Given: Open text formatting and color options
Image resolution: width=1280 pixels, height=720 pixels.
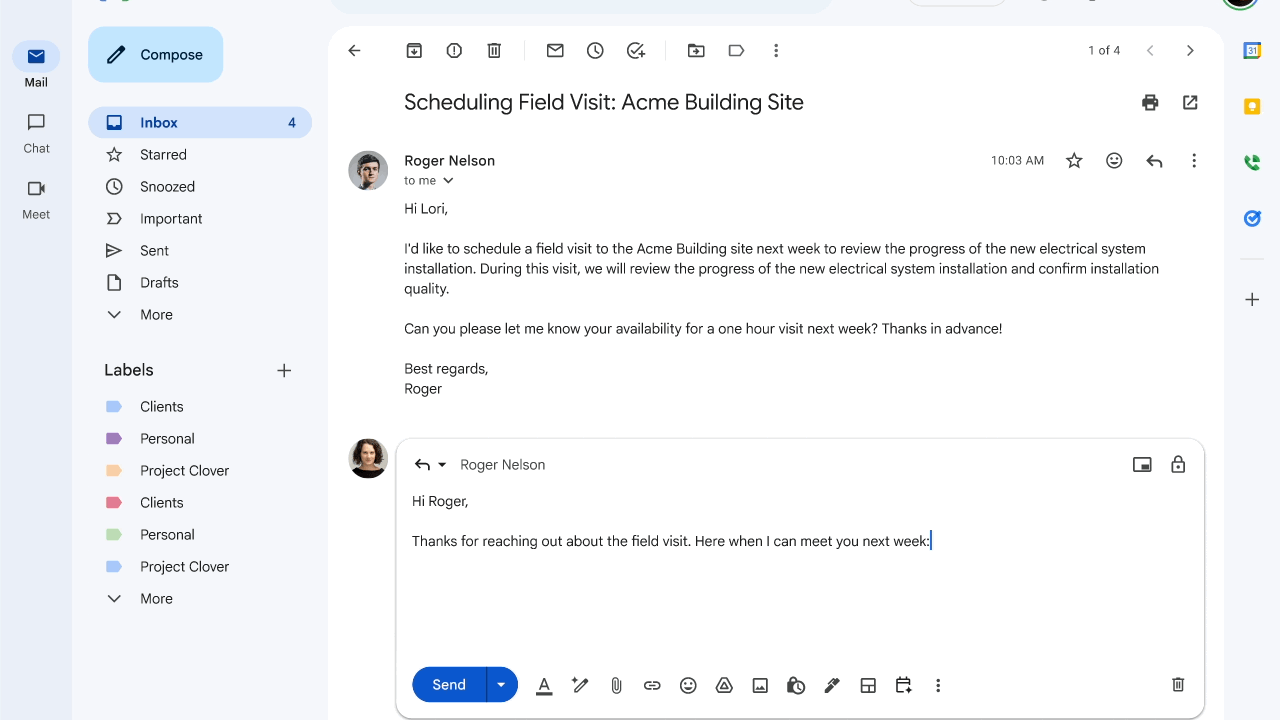Looking at the screenshot, I should pos(544,685).
